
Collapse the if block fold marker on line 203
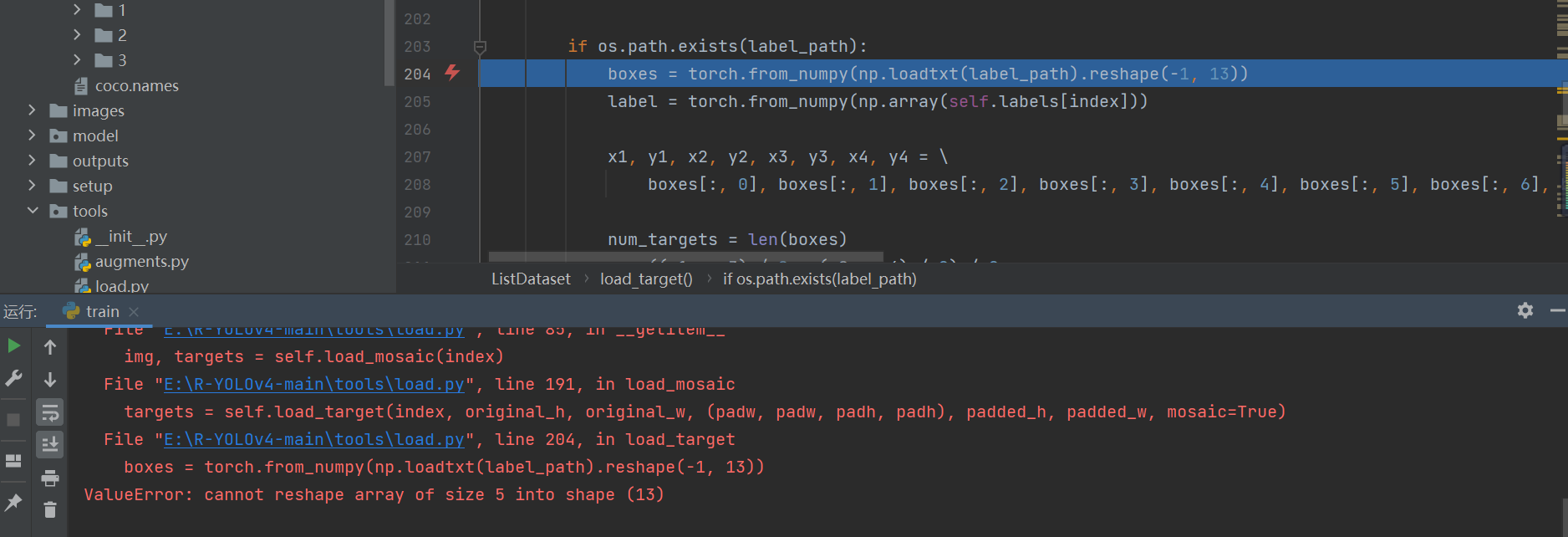(480, 47)
